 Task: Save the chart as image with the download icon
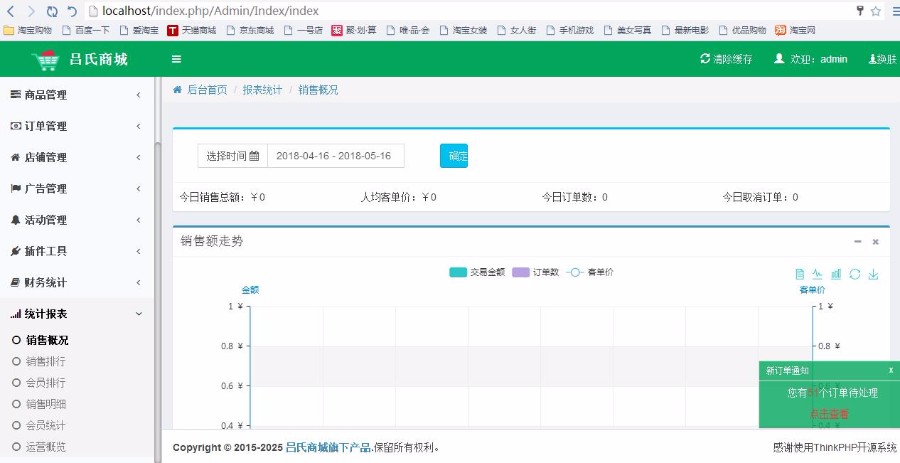873,274
